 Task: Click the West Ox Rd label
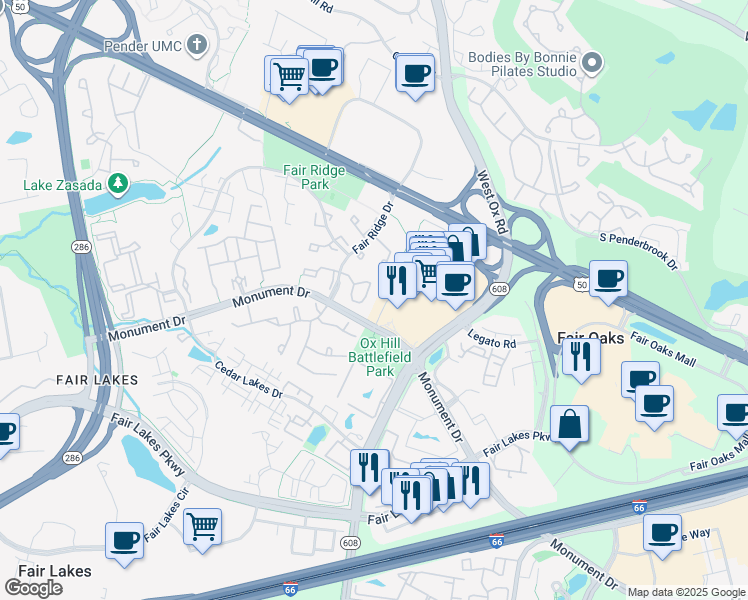tap(491, 202)
